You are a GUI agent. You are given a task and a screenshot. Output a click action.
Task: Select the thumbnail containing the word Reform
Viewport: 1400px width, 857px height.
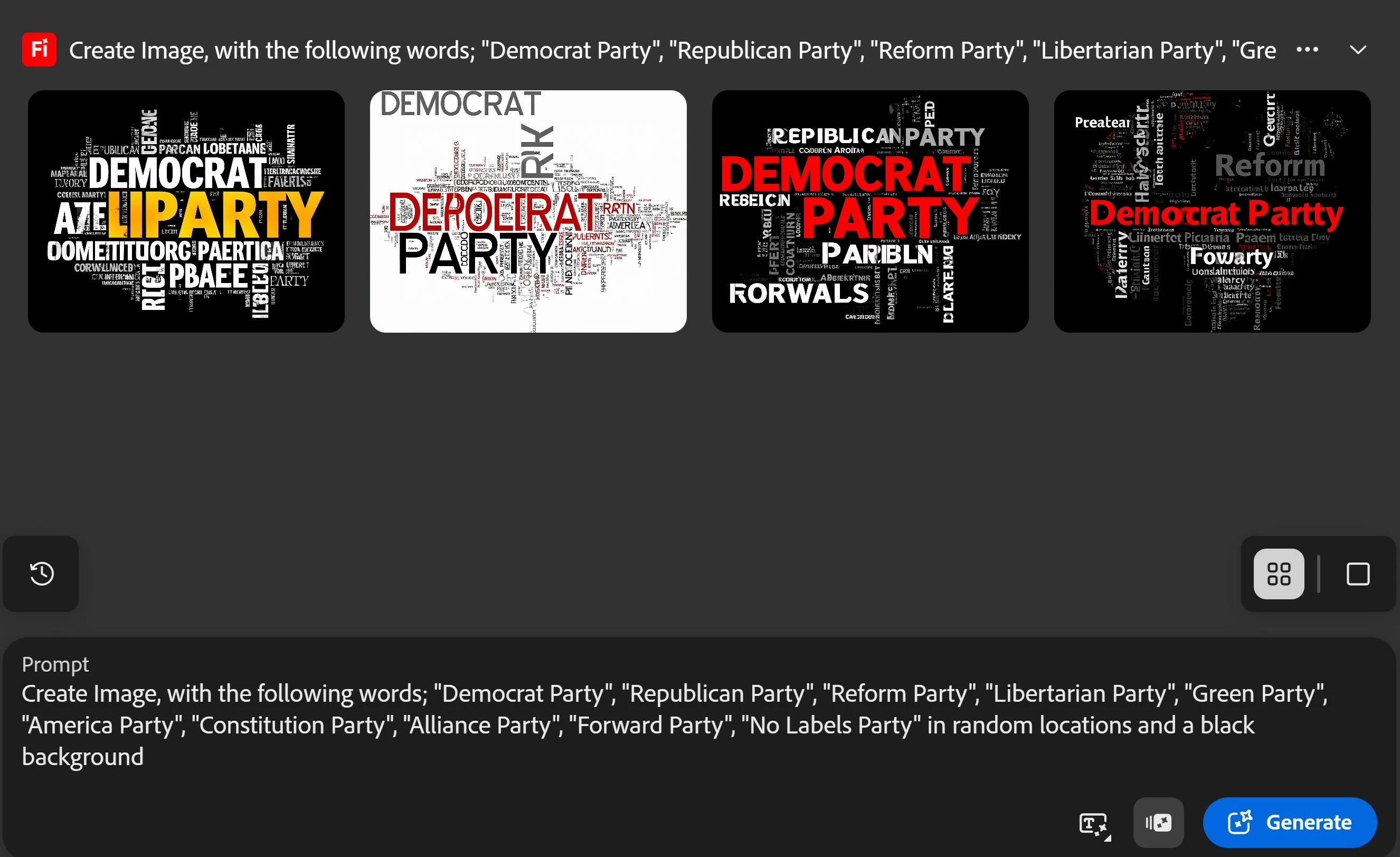click(x=1213, y=211)
